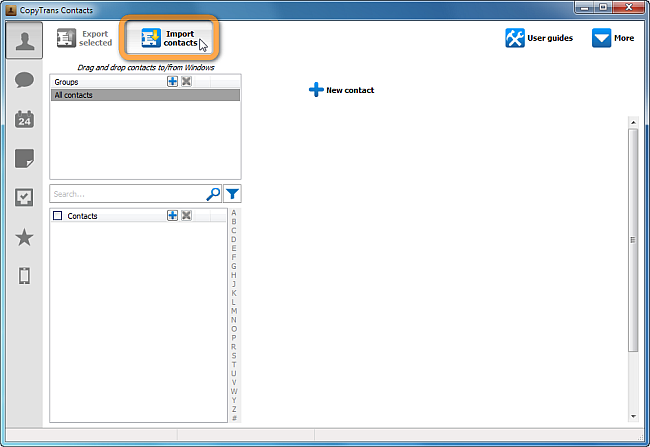Open the Contacts sidebar section
This screenshot has width=650, height=447.
pyautogui.click(x=24, y=41)
